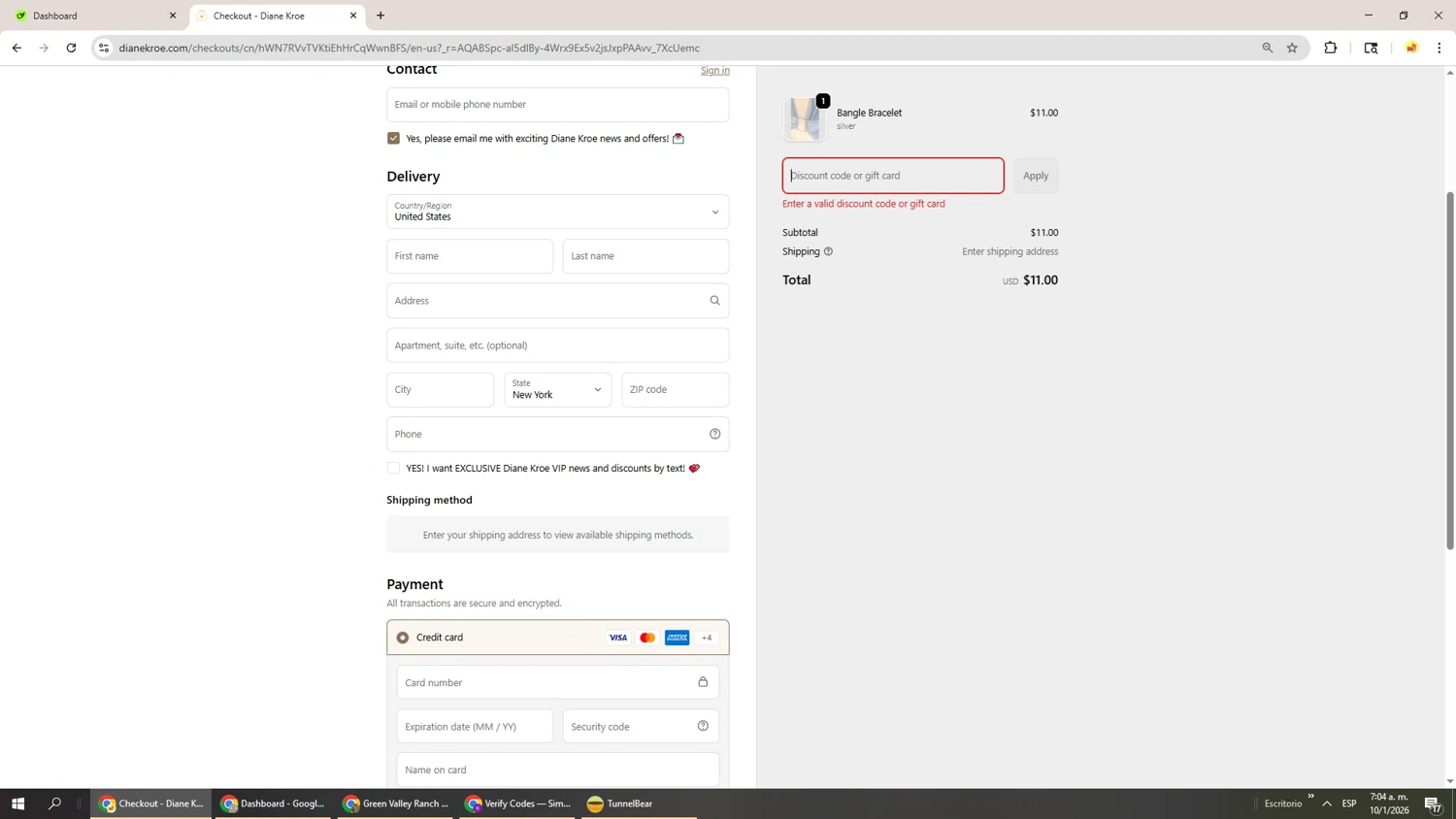This screenshot has height=819, width=1456.
Task: Open the Chrome three-dot menu
Action: [x=1439, y=48]
